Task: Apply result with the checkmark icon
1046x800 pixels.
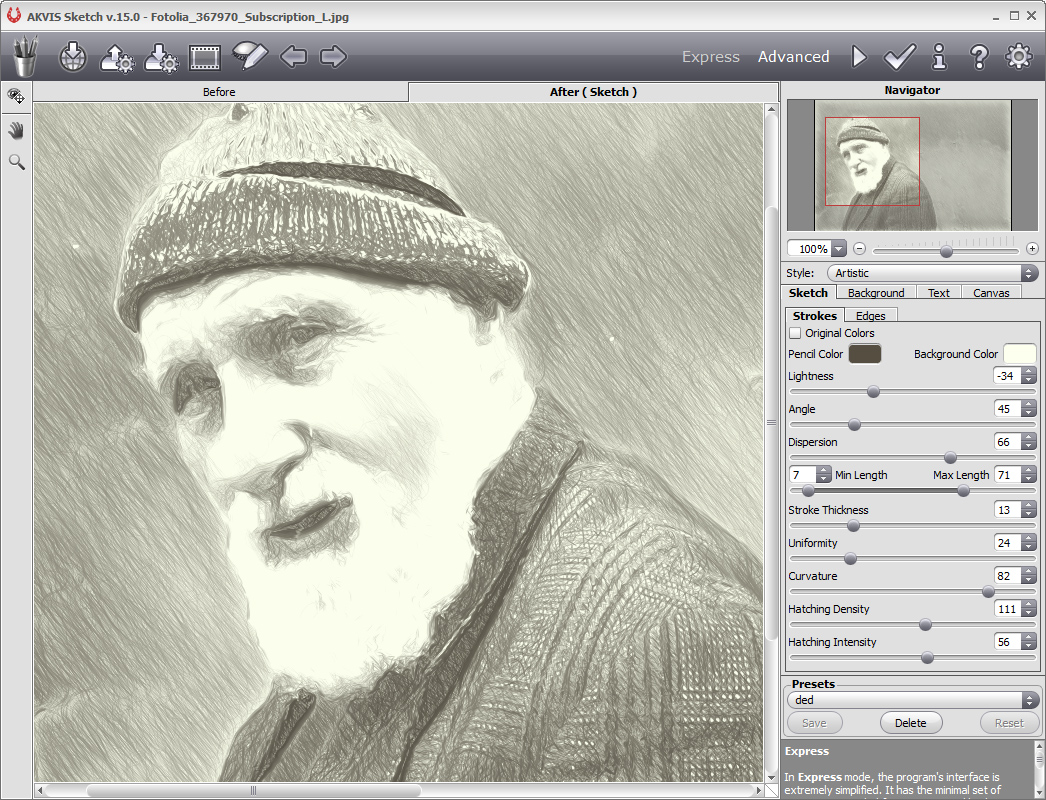Action: coord(899,57)
